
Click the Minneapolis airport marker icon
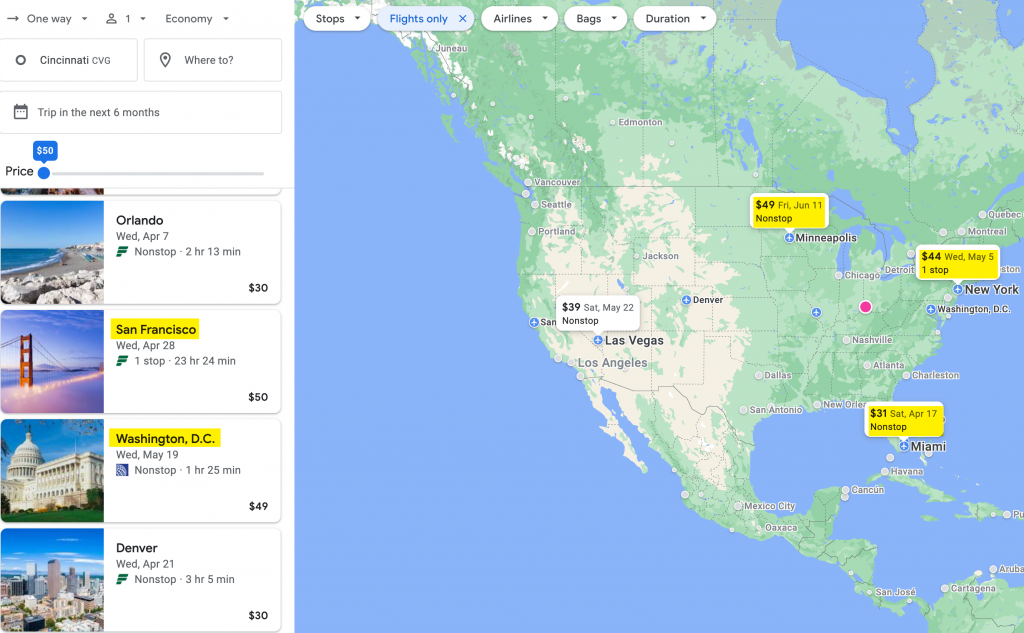point(789,238)
